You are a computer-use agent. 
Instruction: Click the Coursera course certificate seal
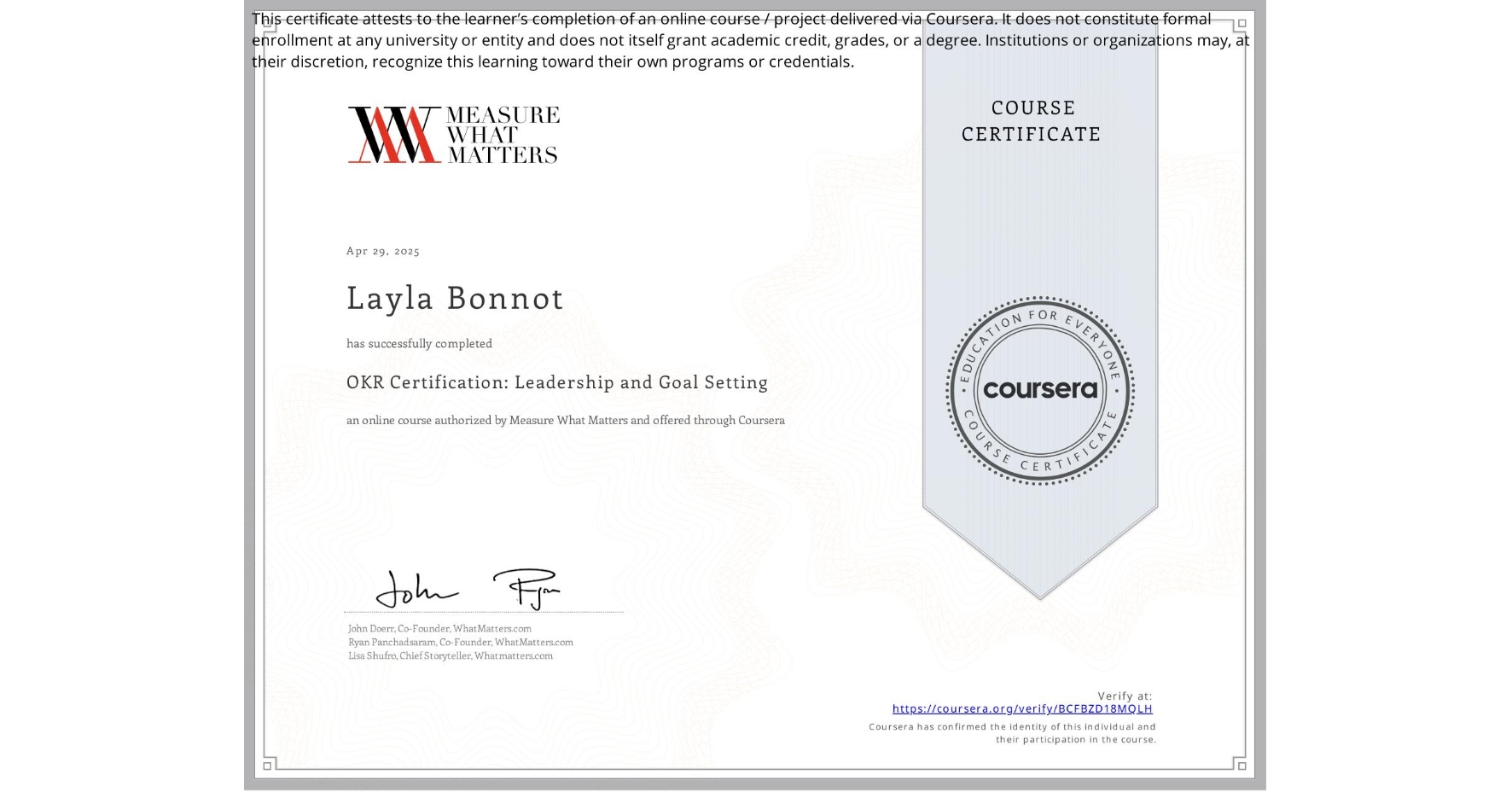click(1040, 391)
